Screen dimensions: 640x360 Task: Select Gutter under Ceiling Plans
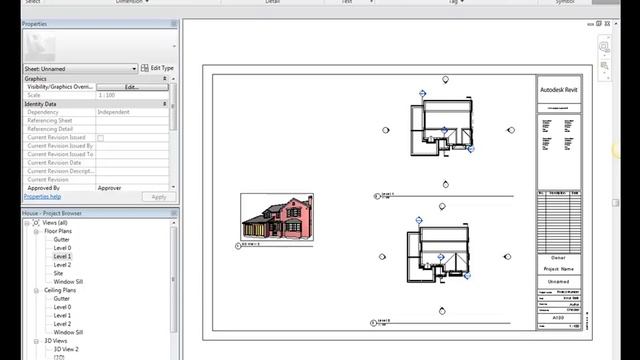click(62, 299)
